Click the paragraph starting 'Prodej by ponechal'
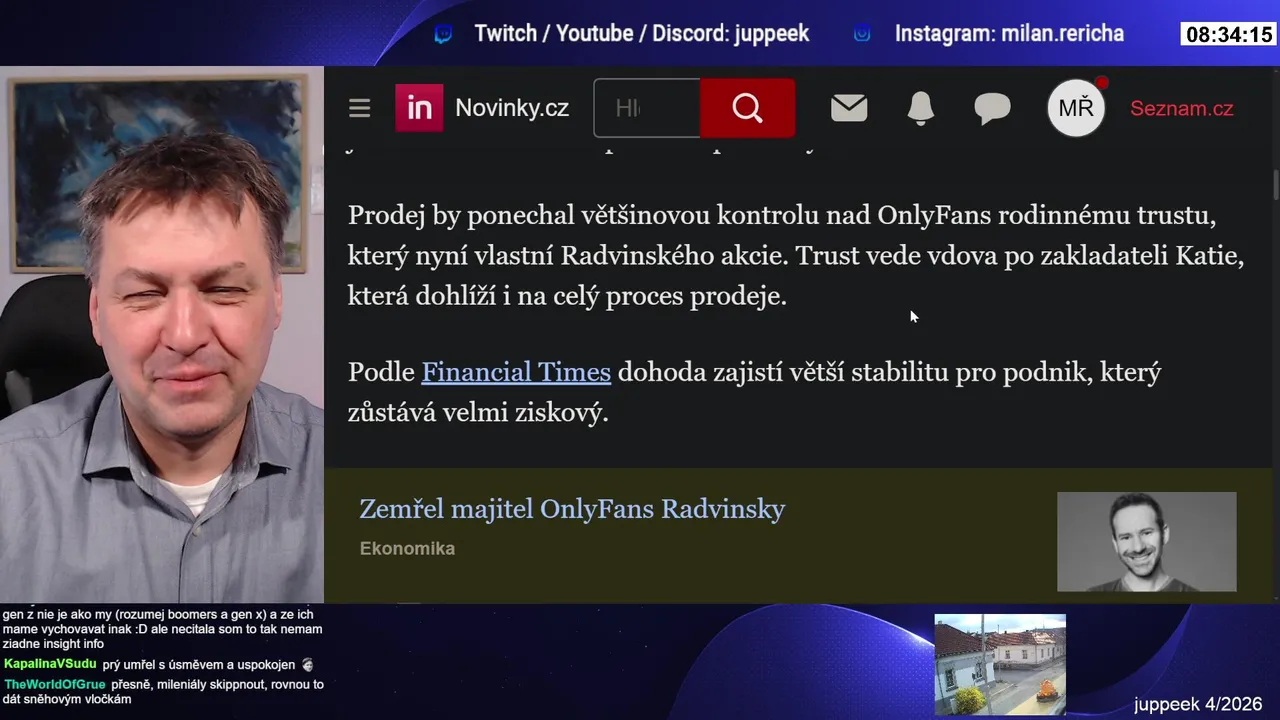Image resolution: width=1280 pixels, height=720 pixels. [796, 256]
